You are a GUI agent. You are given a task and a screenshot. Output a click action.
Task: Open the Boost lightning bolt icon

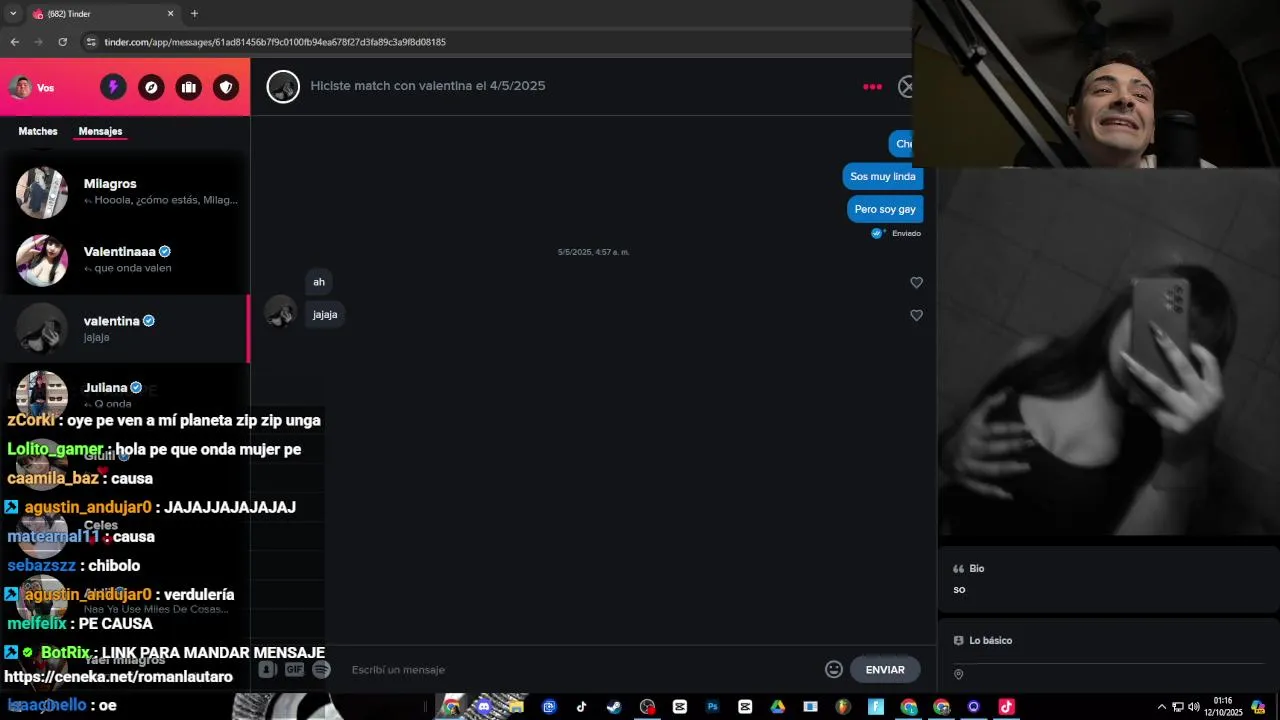click(113, 87)
